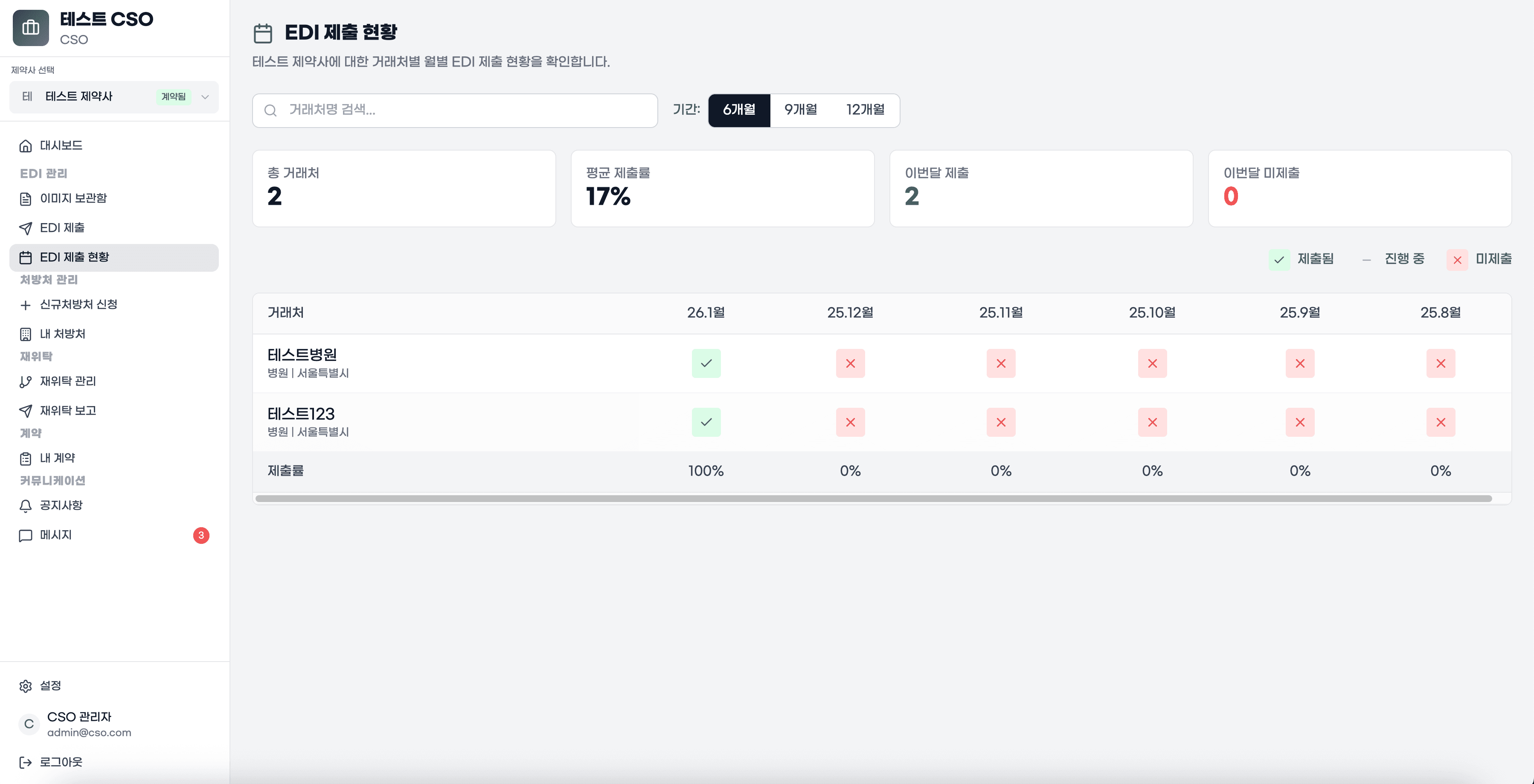Screen dimensions: 1534x784
Task: Open 이미지 보관함 via the document icon
Action: tap(25, 199)
